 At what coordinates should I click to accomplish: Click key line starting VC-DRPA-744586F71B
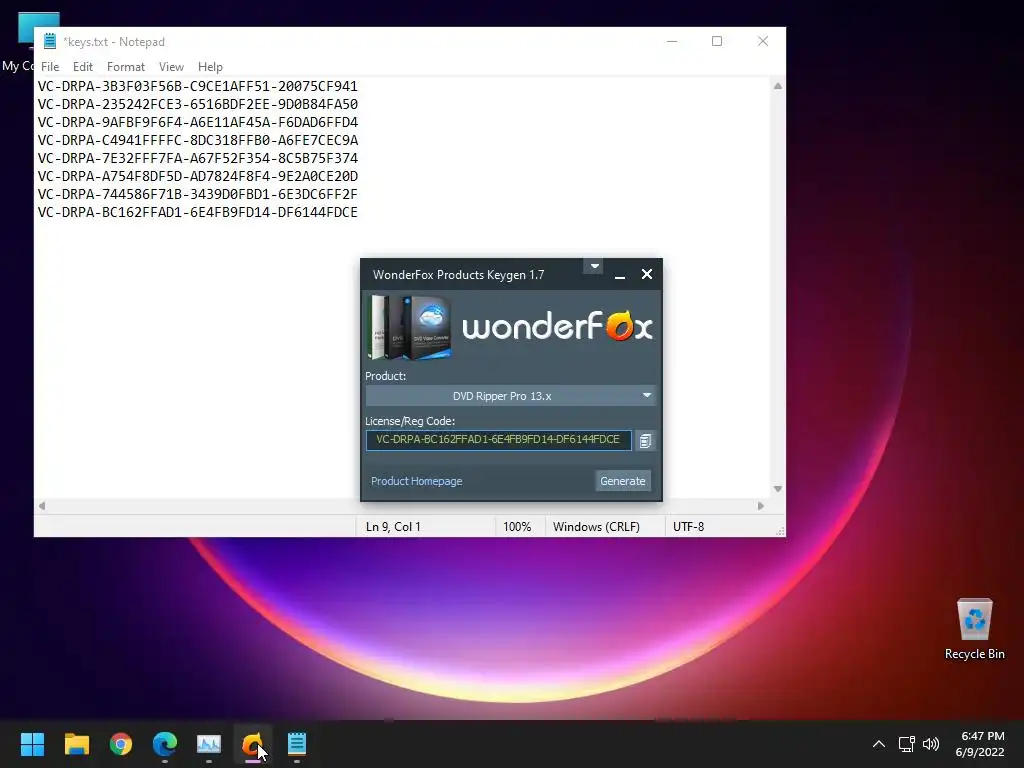pyautogui.click(x=197, y=195)
